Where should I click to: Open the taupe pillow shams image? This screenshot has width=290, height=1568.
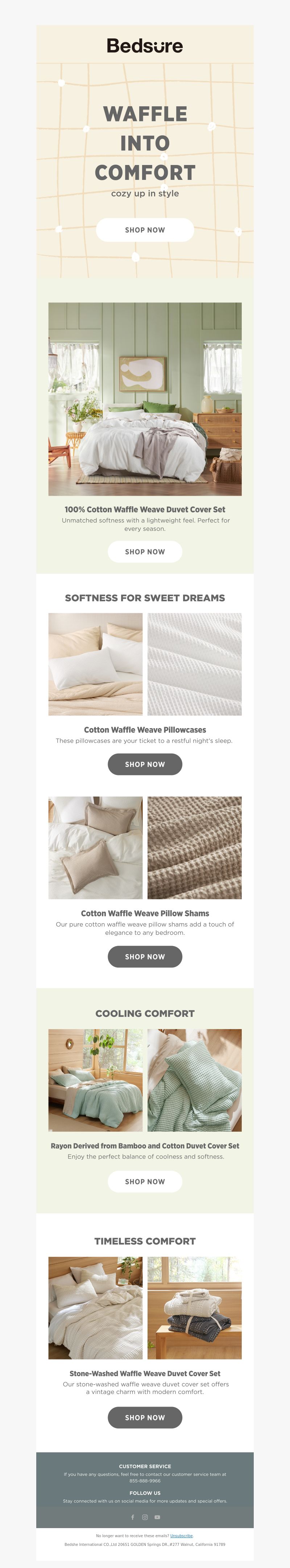tap(95, 847)
